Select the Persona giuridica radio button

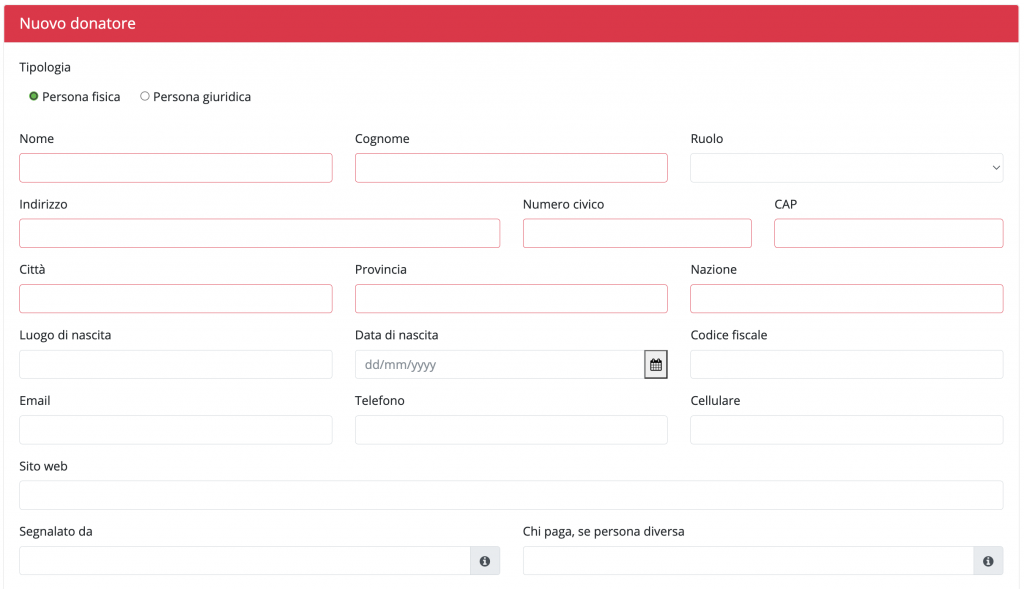coord(145,96)
